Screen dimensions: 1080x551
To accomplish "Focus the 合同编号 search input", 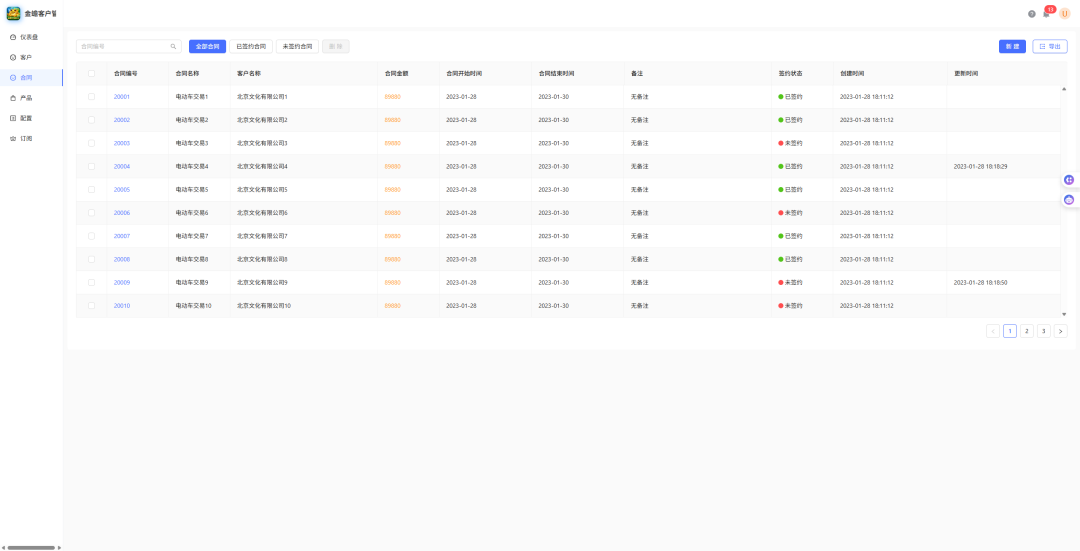I will pyautogui.click(x=124, y=47).
